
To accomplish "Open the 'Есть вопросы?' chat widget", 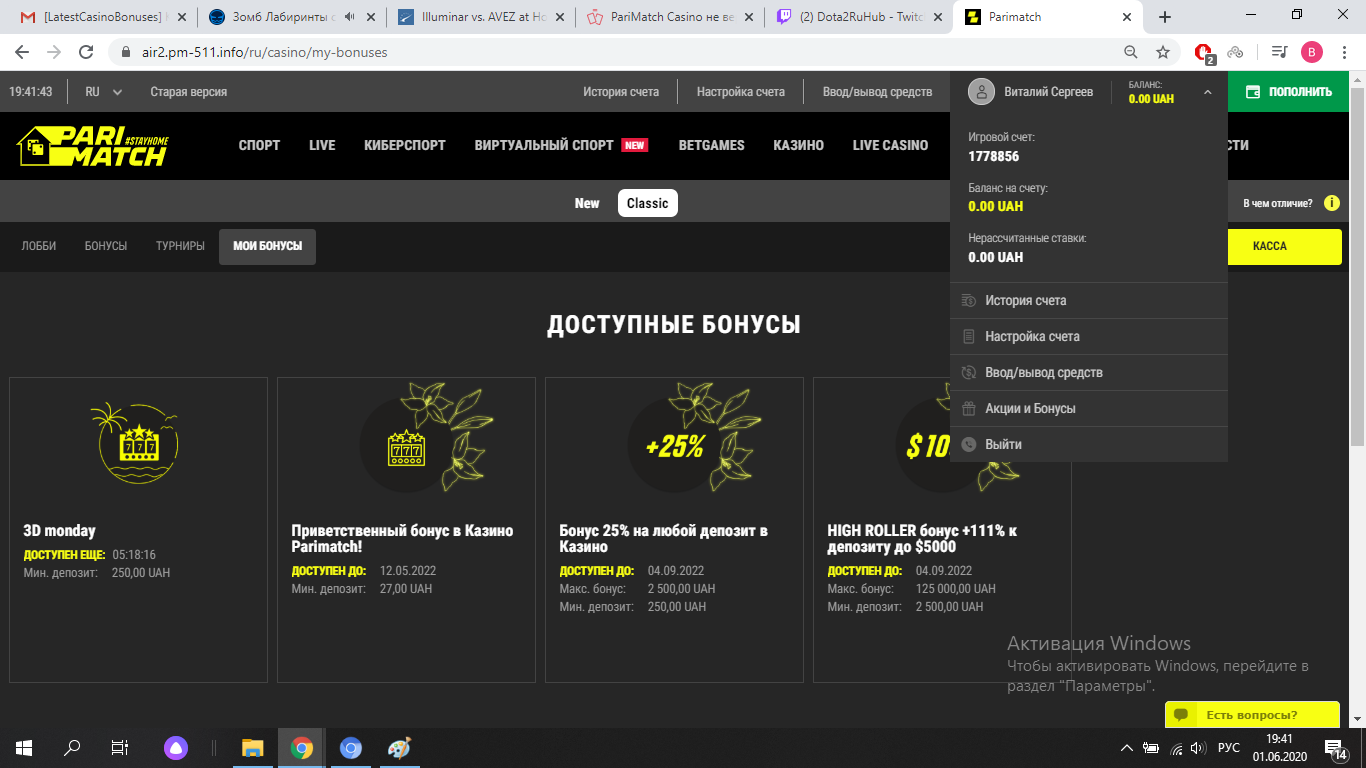I will pos(1252,715).
